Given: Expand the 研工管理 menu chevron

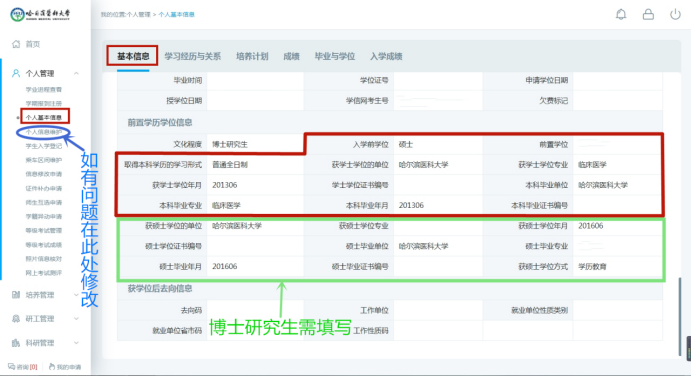Looking at the screenshot, I should [76, 319].
